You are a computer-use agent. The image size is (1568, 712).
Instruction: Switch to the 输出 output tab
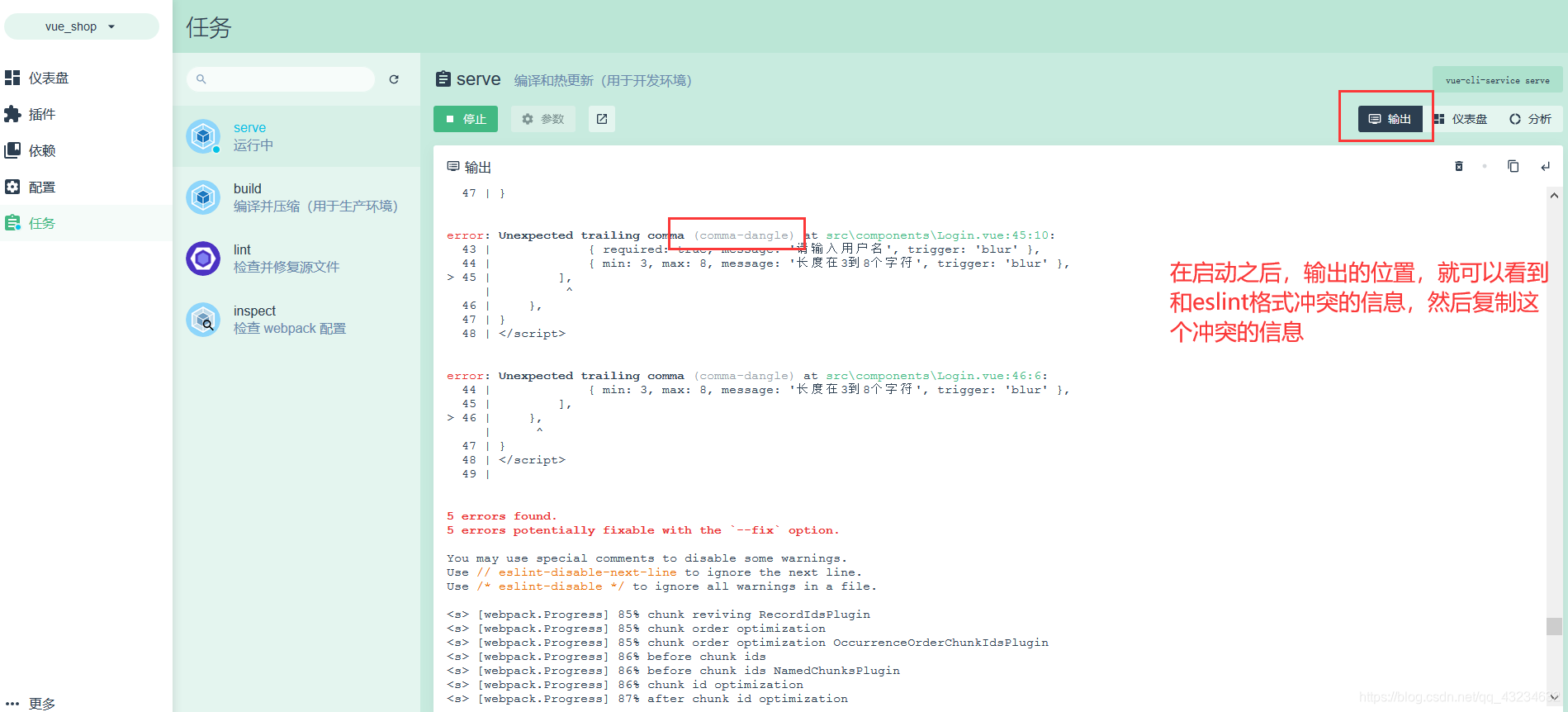(1390, 119)
